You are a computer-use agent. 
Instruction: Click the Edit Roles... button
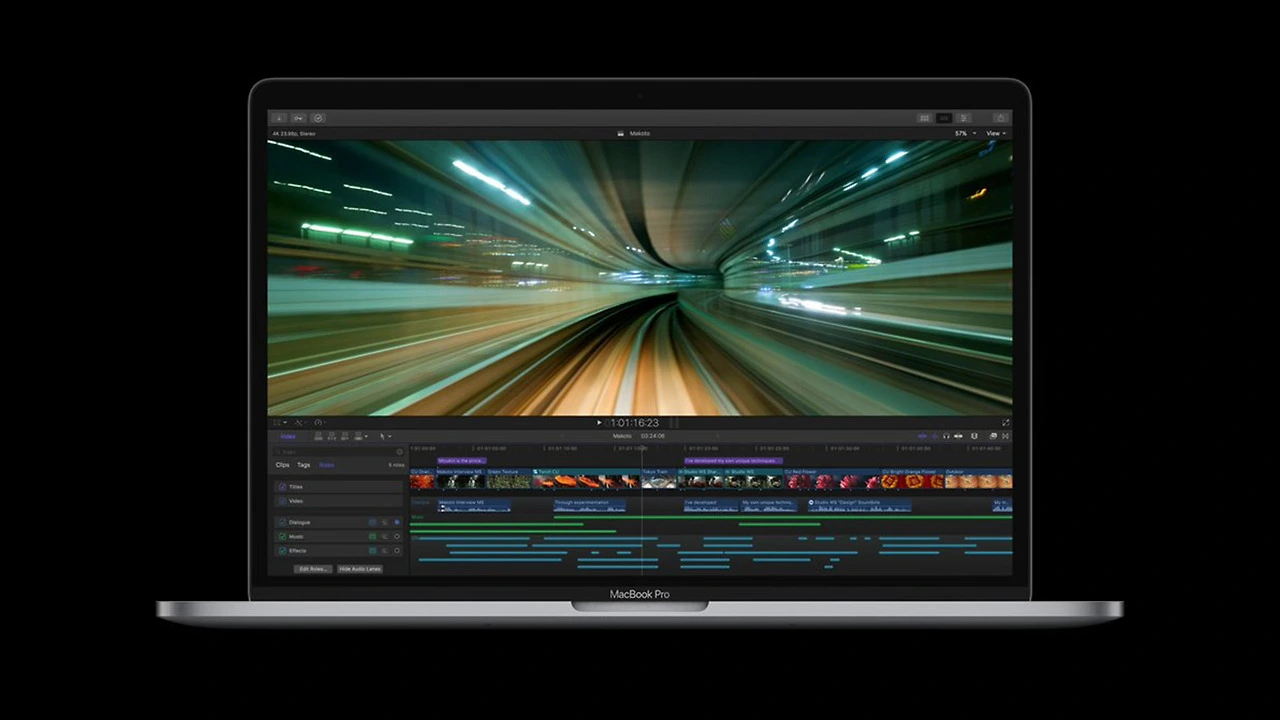[x=313, y=569]
